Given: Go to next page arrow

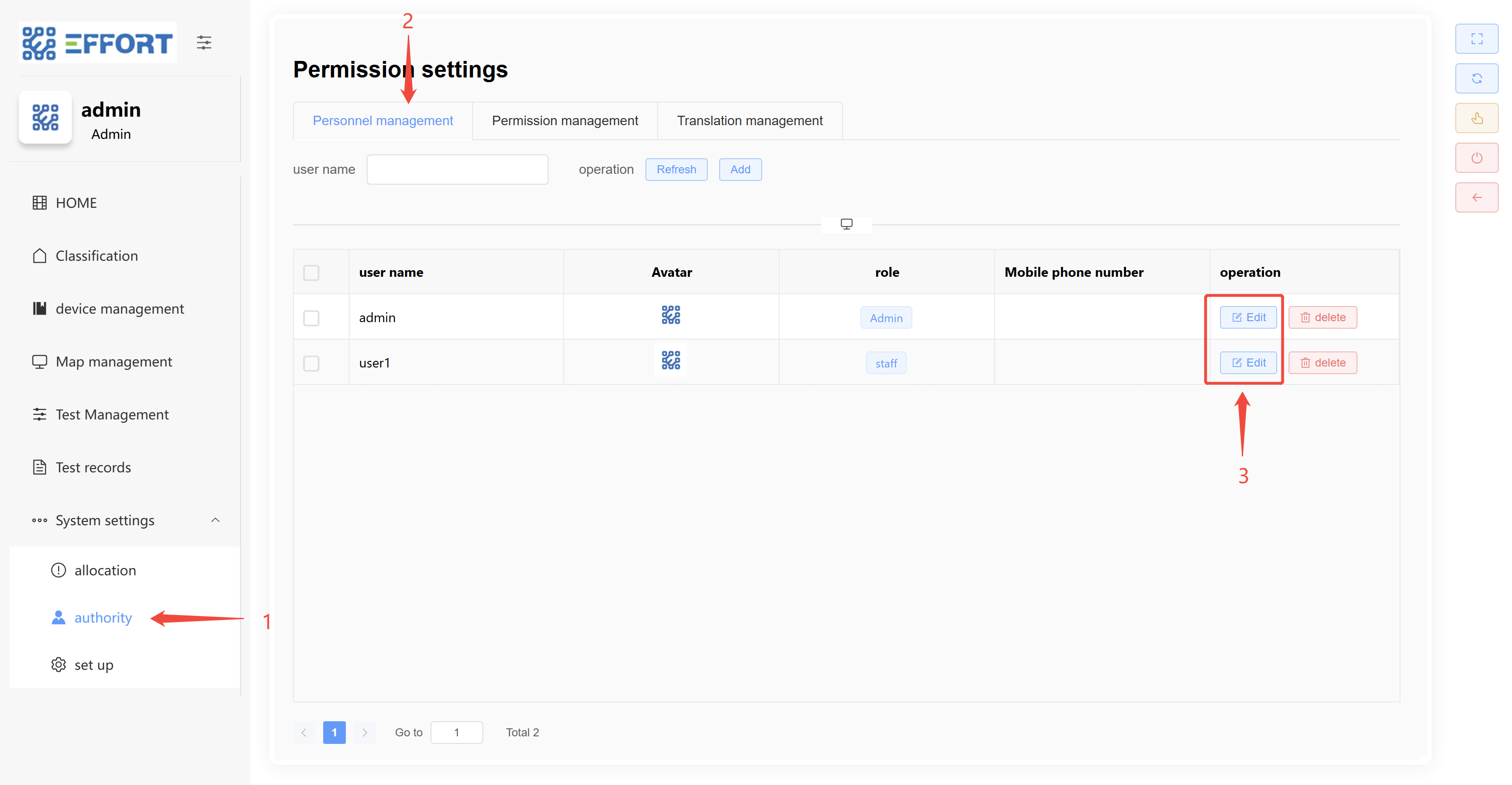Looking at the screenshot, I should pyautogui.click(x=364, y=732).
